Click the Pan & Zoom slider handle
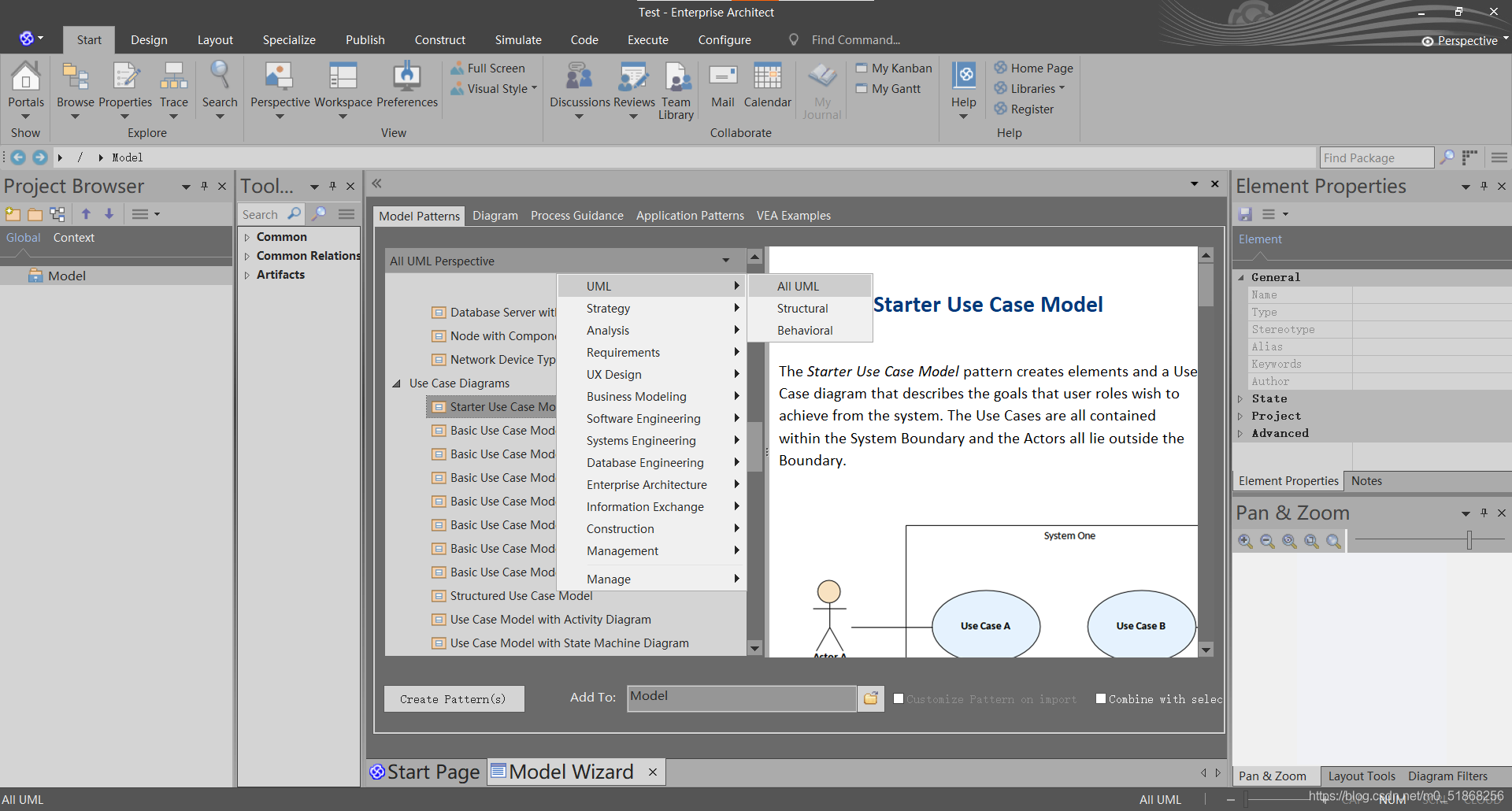 point(1469,540)
